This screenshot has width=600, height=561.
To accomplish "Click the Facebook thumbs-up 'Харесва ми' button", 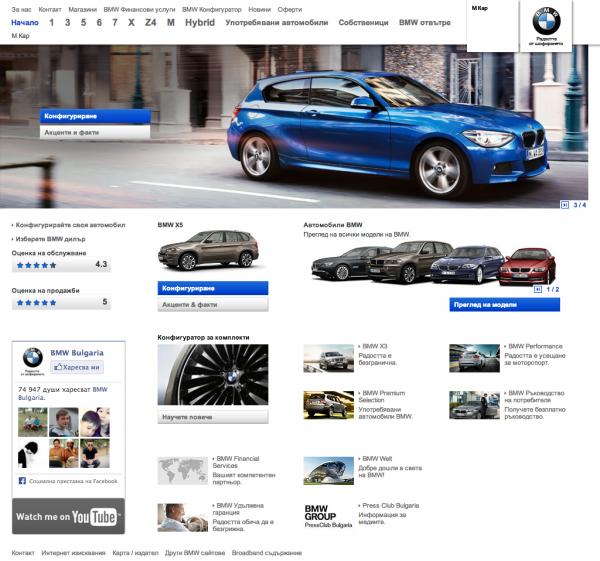I will point(77,367).
